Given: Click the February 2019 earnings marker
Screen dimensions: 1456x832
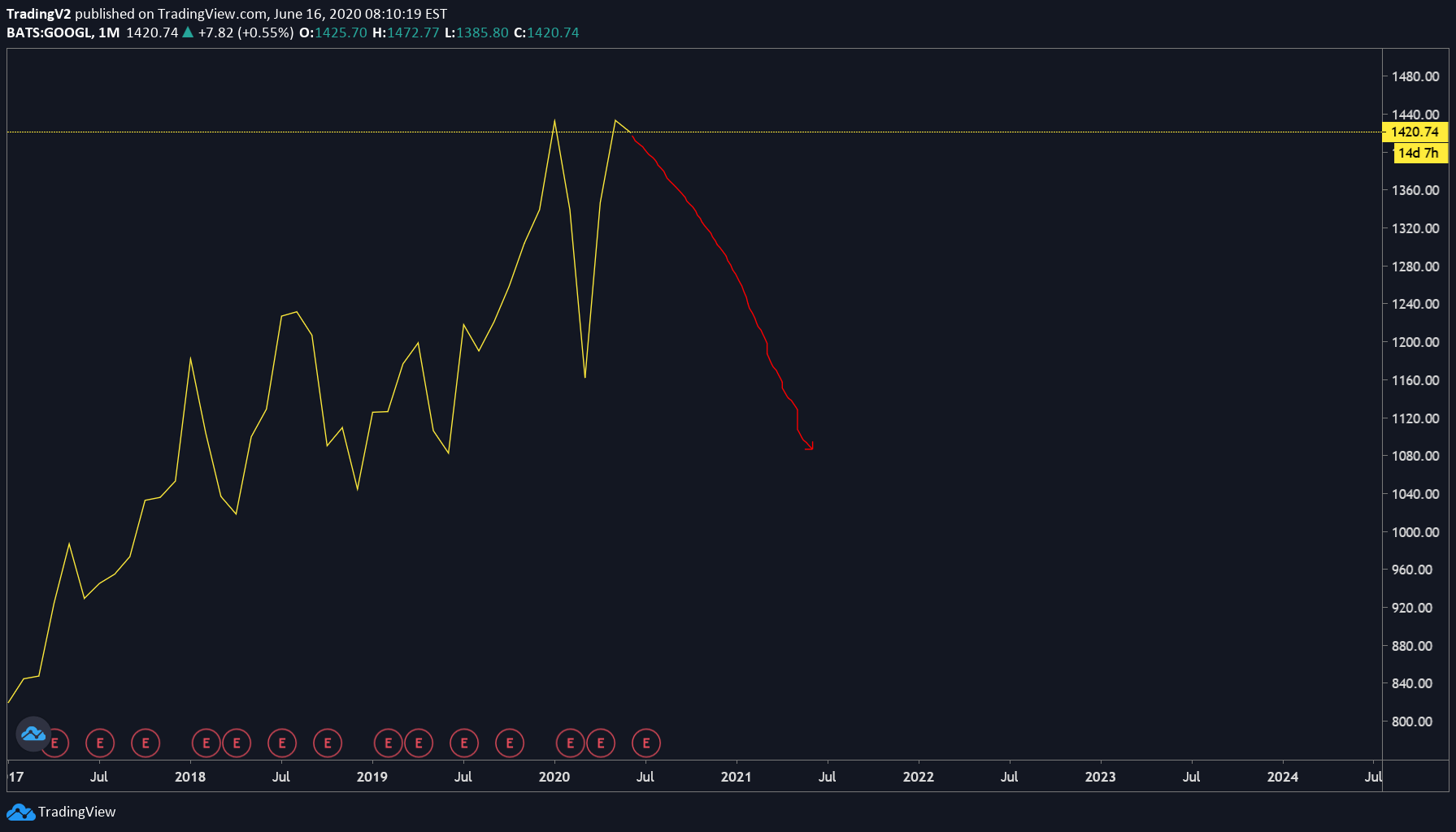Looking at the screenshot, I should (x=389, y=743).
